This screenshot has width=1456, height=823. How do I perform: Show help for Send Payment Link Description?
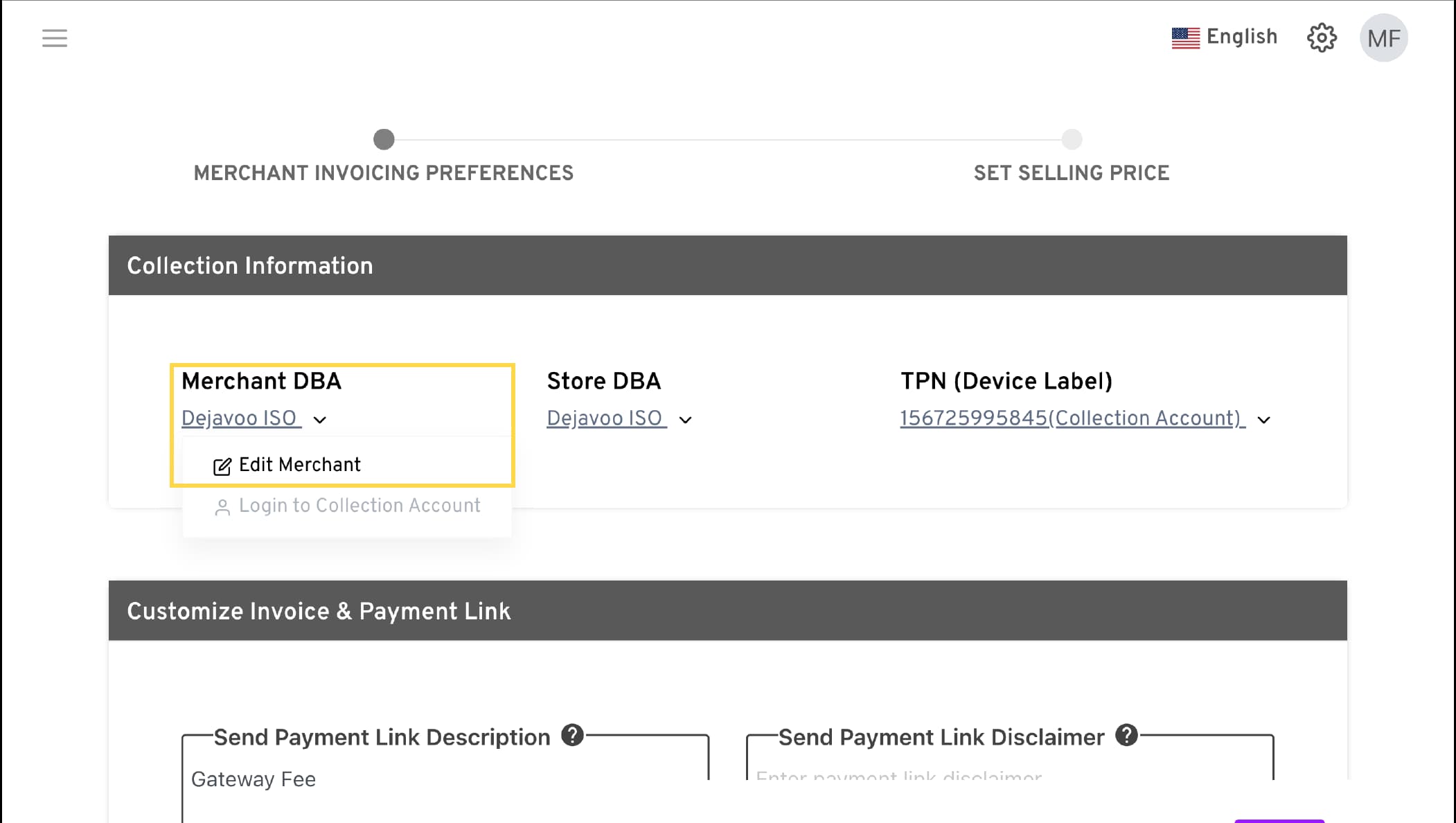[572, 735]
